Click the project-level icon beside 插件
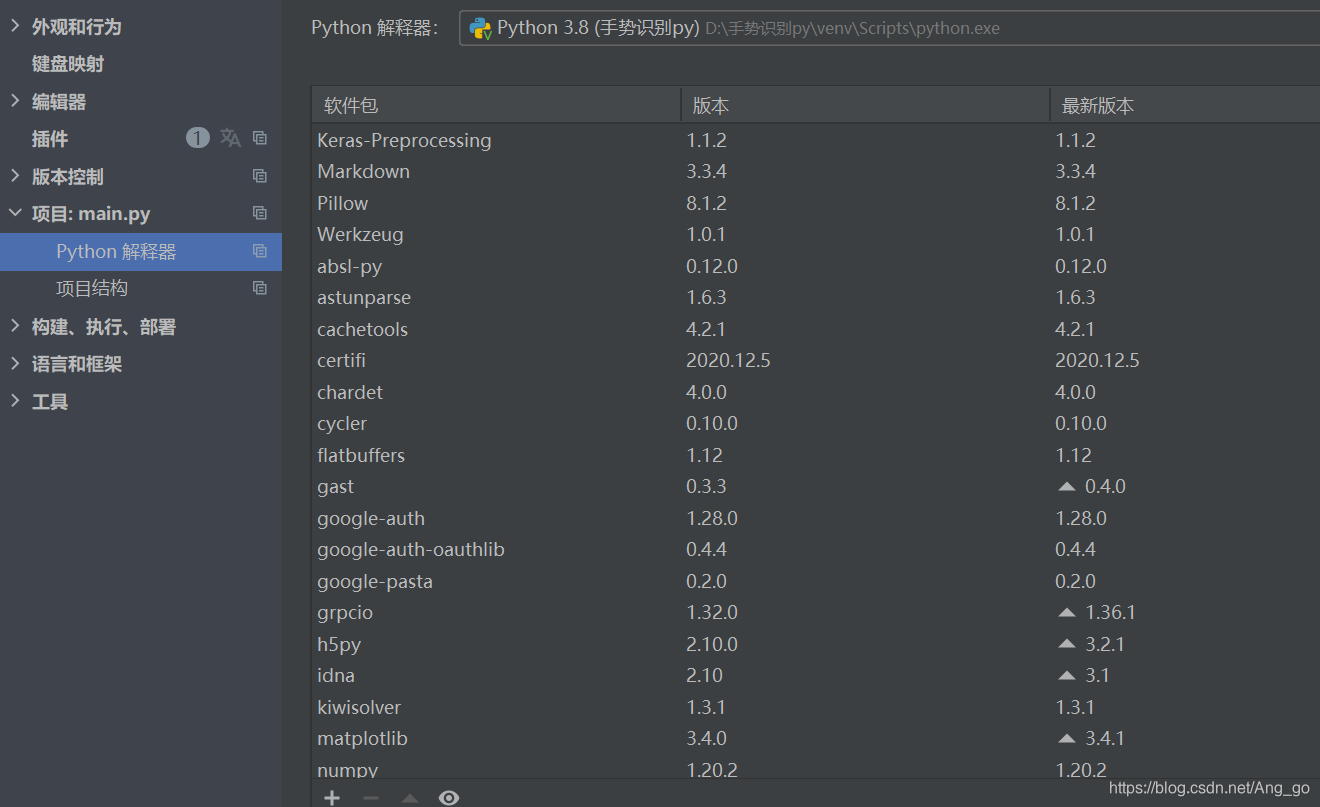 [x=260, y=138]
